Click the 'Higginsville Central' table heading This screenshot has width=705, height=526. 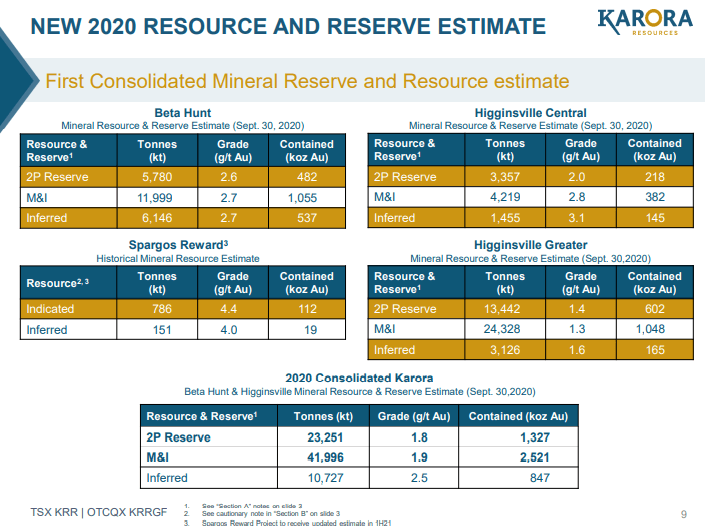pos(531,113)
